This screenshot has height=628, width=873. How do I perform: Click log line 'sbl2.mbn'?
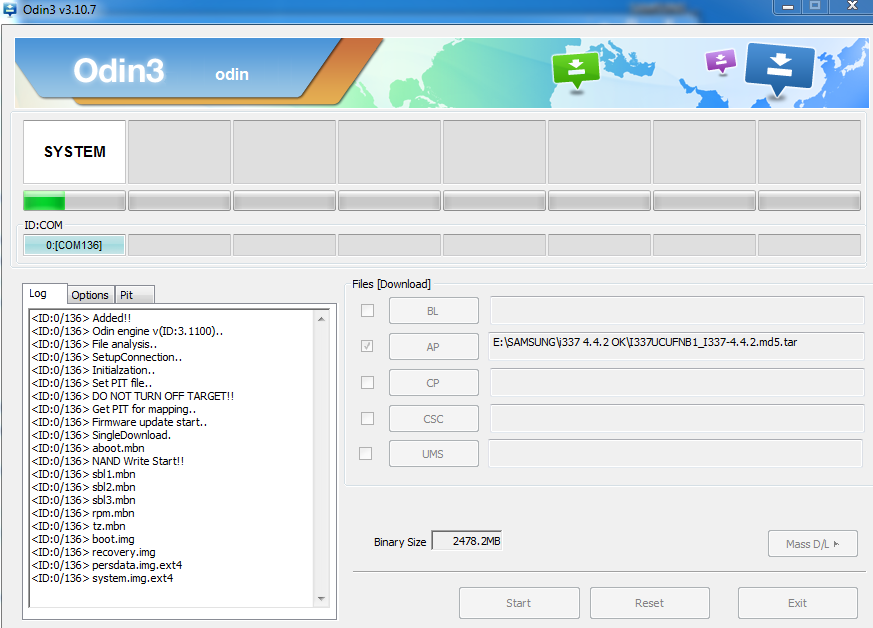(x=84, y=487)
